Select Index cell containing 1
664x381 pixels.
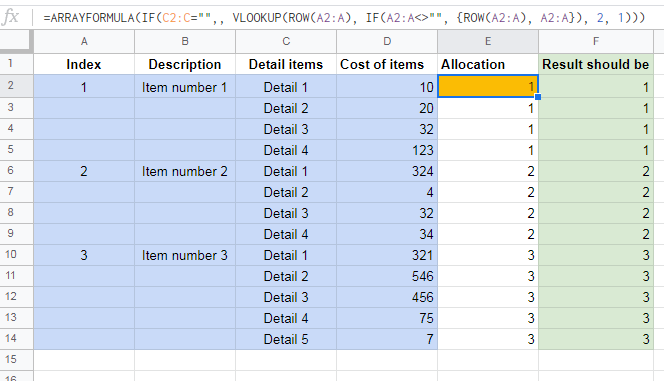point(84,87)
